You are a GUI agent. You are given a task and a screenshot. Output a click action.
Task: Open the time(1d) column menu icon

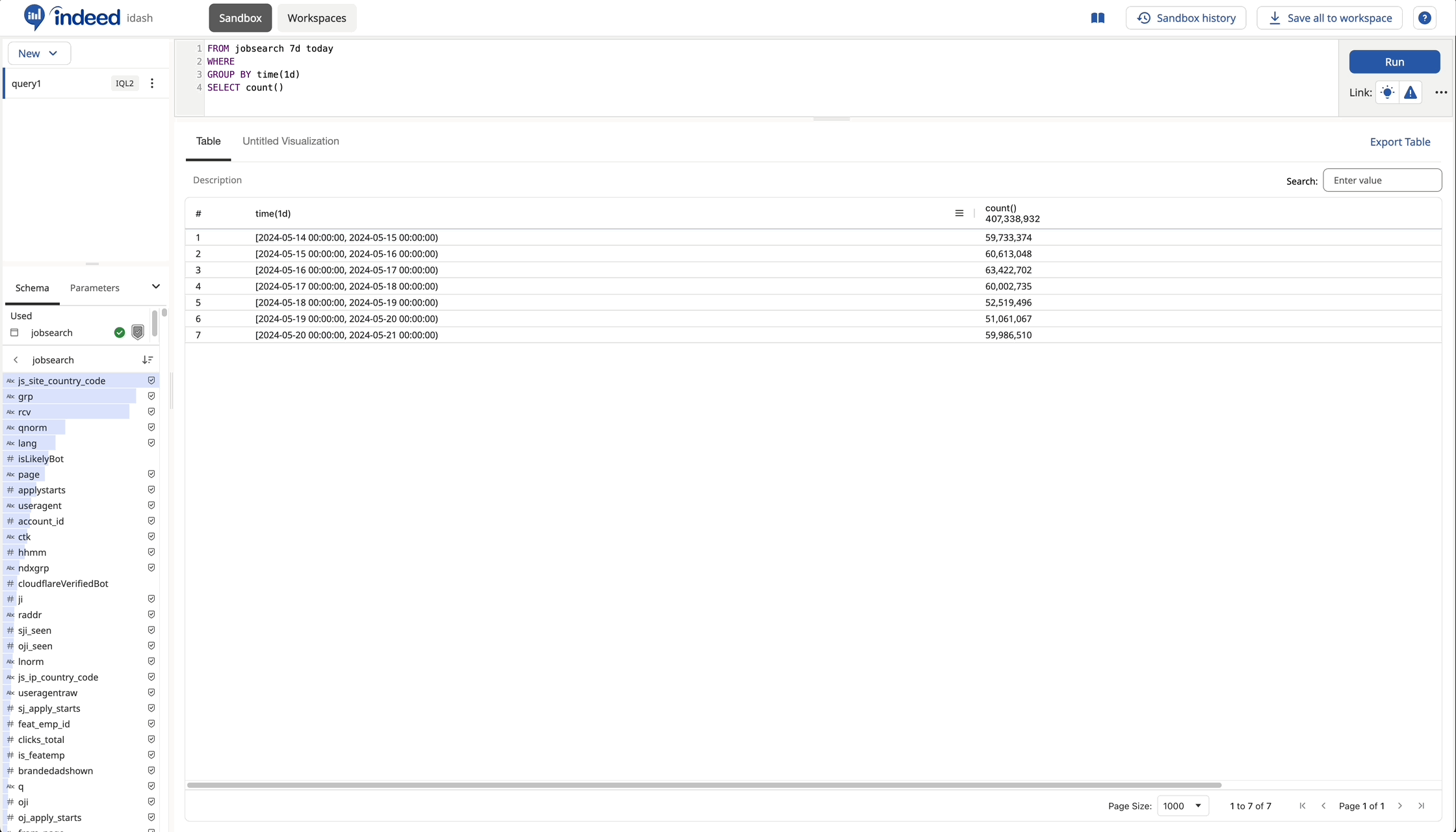coord(959,213)
